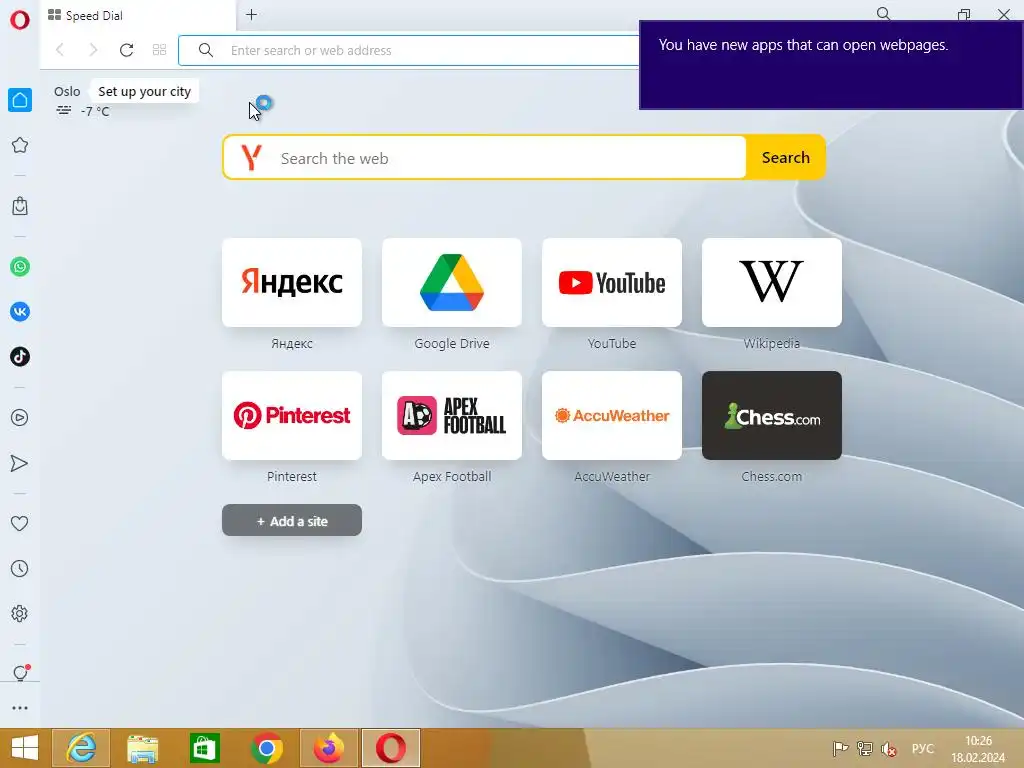Click the new apps notification banner

[831, 65]
